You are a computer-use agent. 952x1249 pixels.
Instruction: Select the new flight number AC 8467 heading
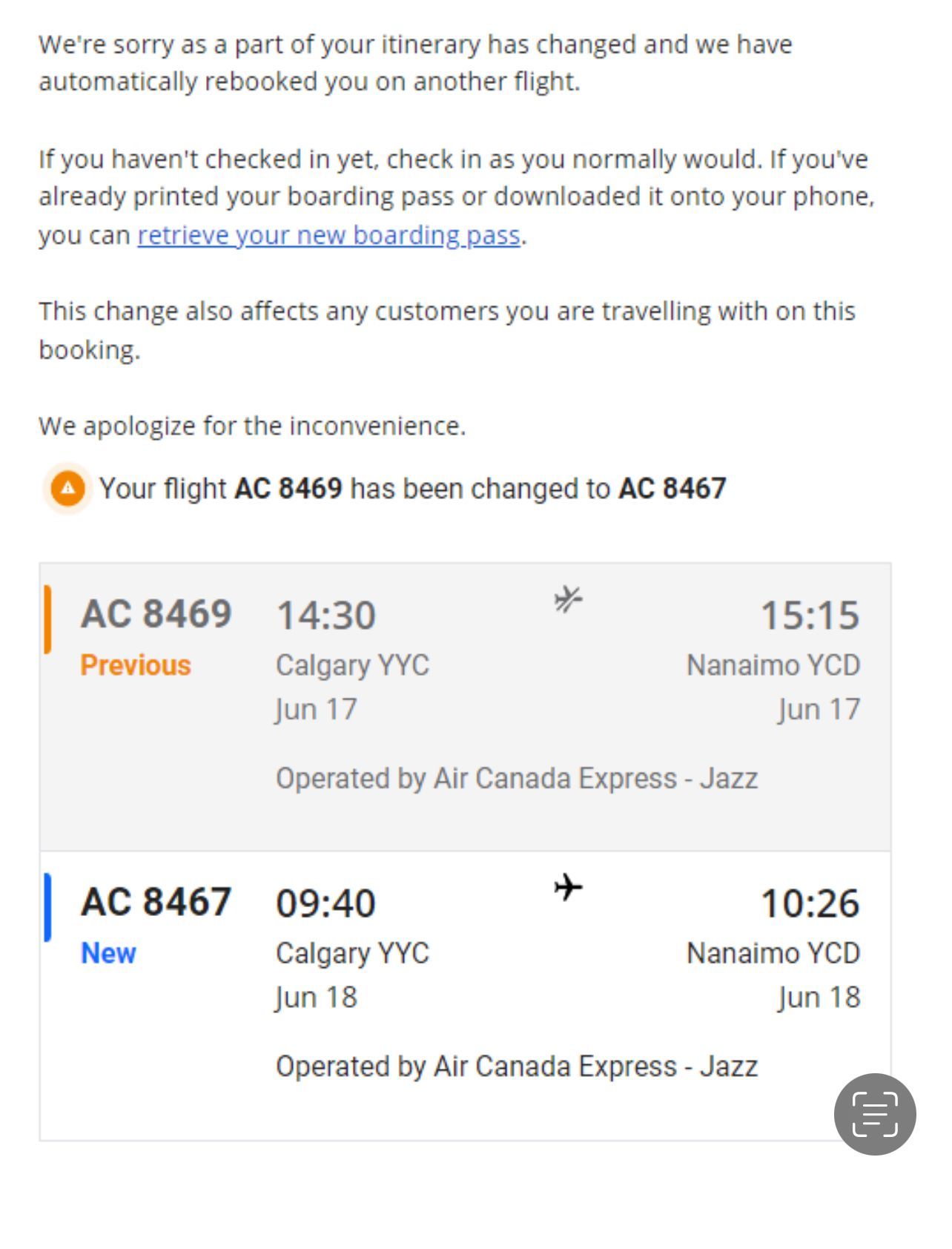(x=156, y=902)
